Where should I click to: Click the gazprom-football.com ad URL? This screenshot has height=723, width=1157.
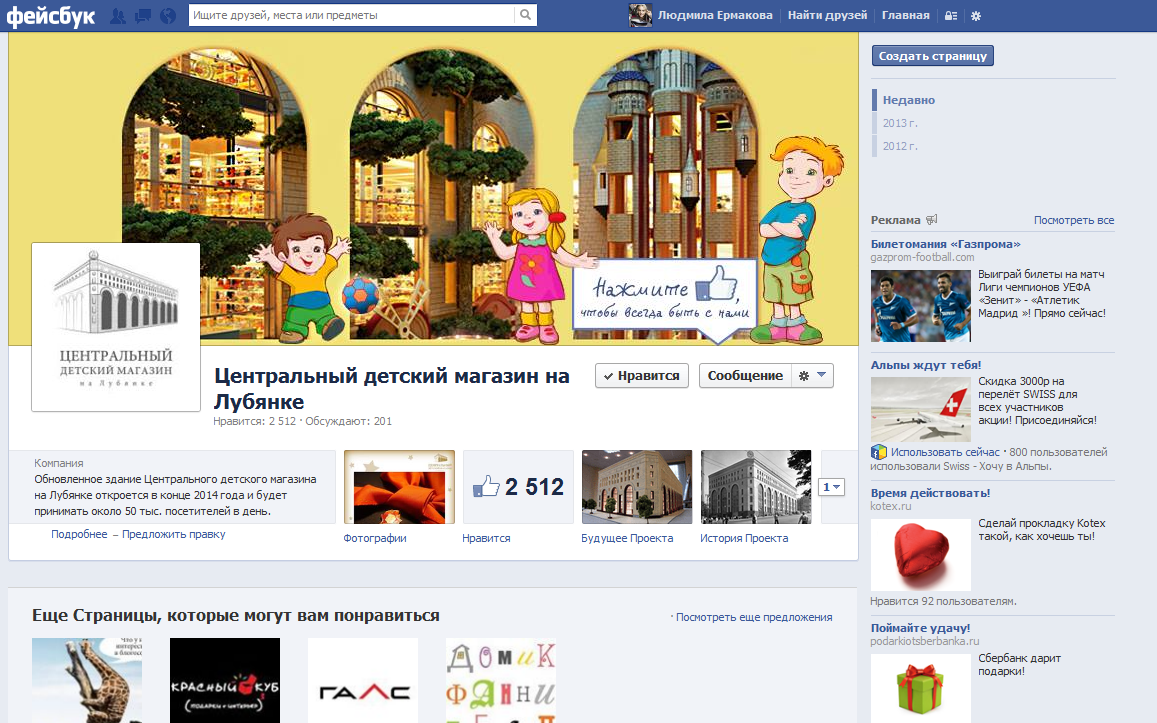tap(922, 257)
